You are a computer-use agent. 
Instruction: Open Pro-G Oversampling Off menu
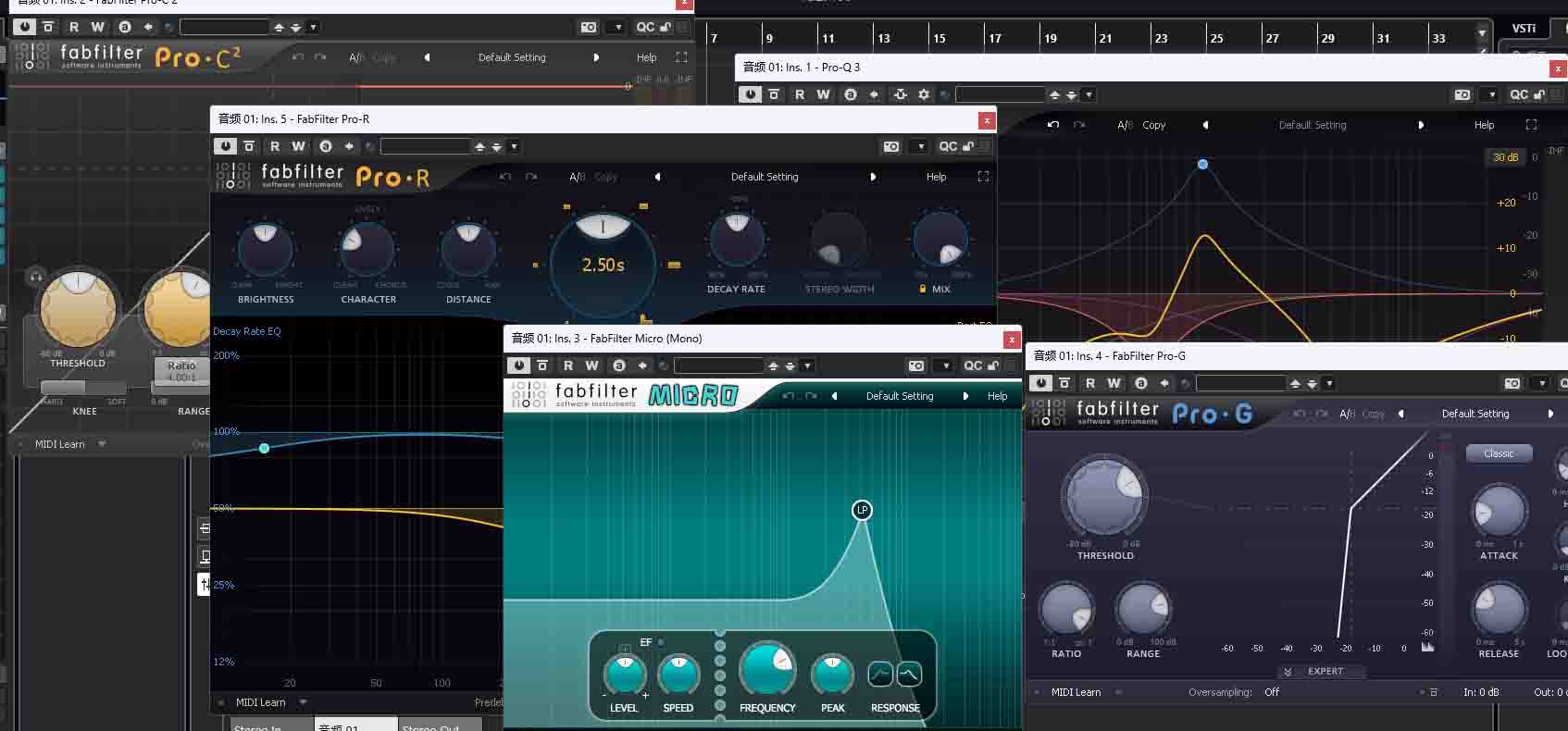(1272, 692)
